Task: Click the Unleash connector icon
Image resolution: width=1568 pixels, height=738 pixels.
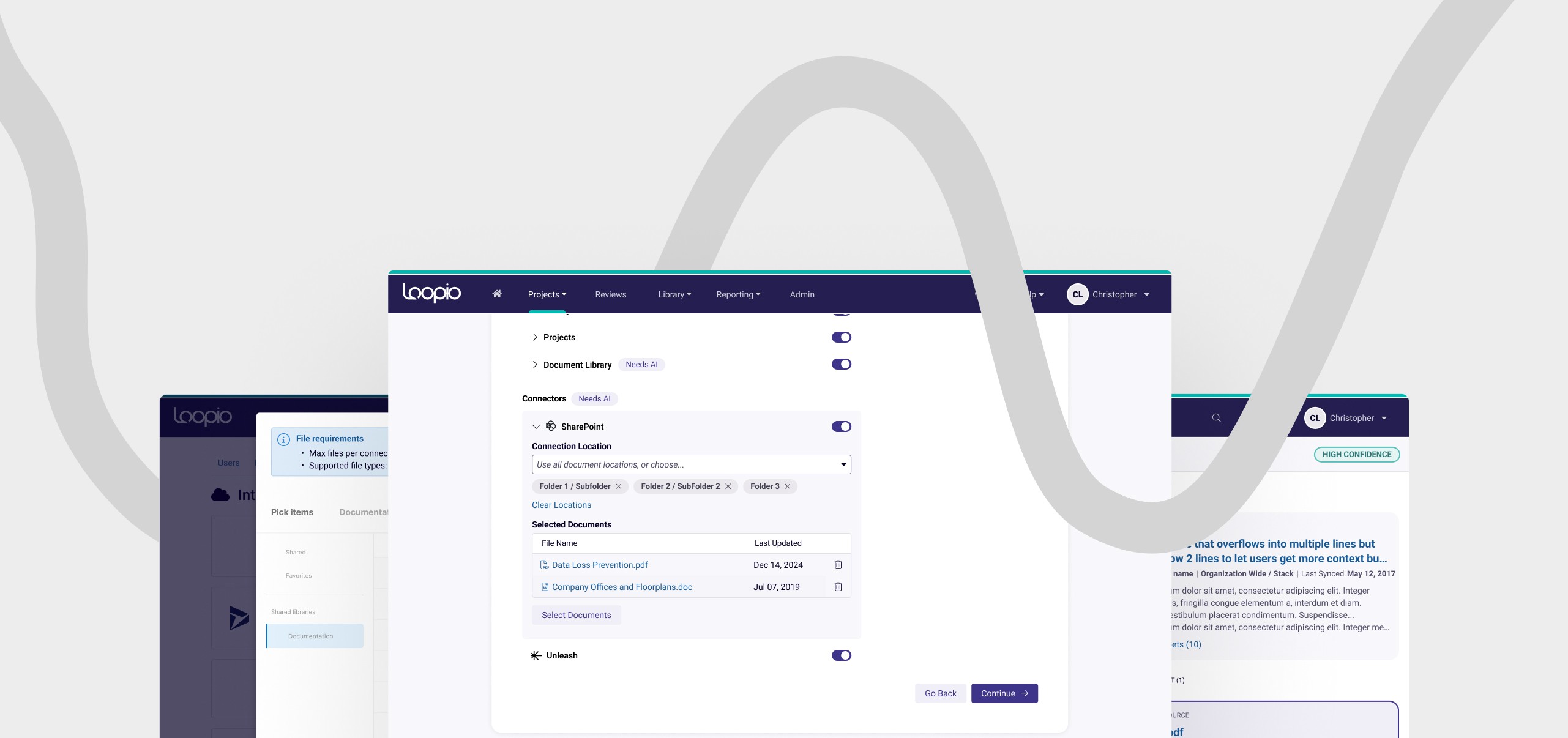Action: click(536, 655)
